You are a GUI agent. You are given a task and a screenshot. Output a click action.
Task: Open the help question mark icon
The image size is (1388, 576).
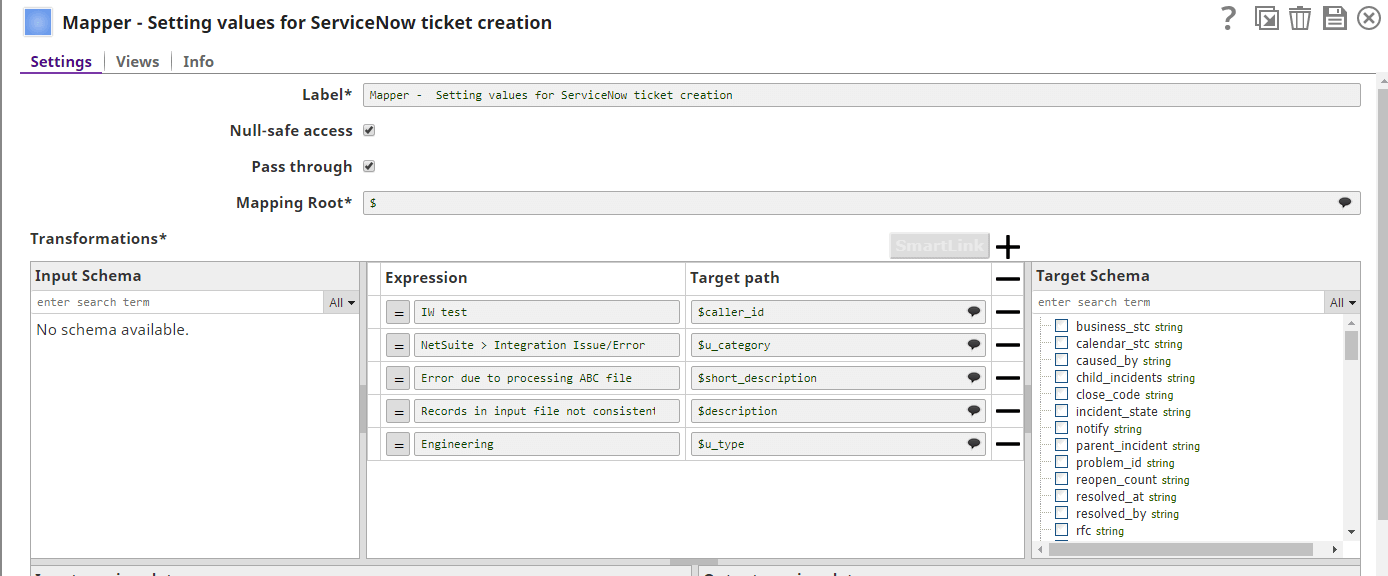[x=1229, y=18]
